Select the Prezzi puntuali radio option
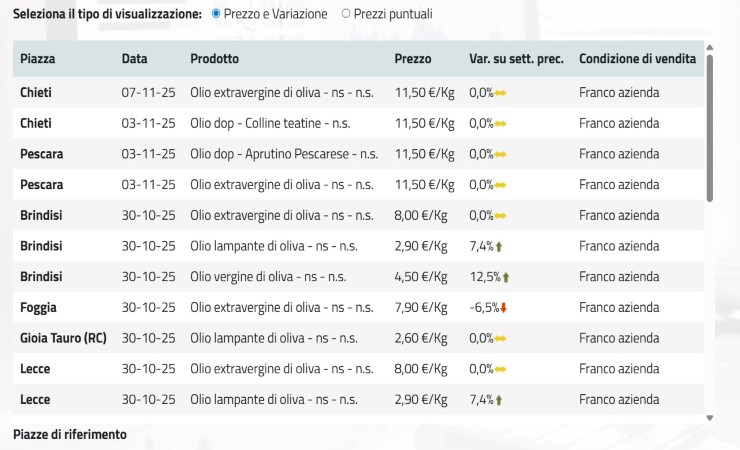The width and height of the screenshot is (740, 450). (346, 14)
